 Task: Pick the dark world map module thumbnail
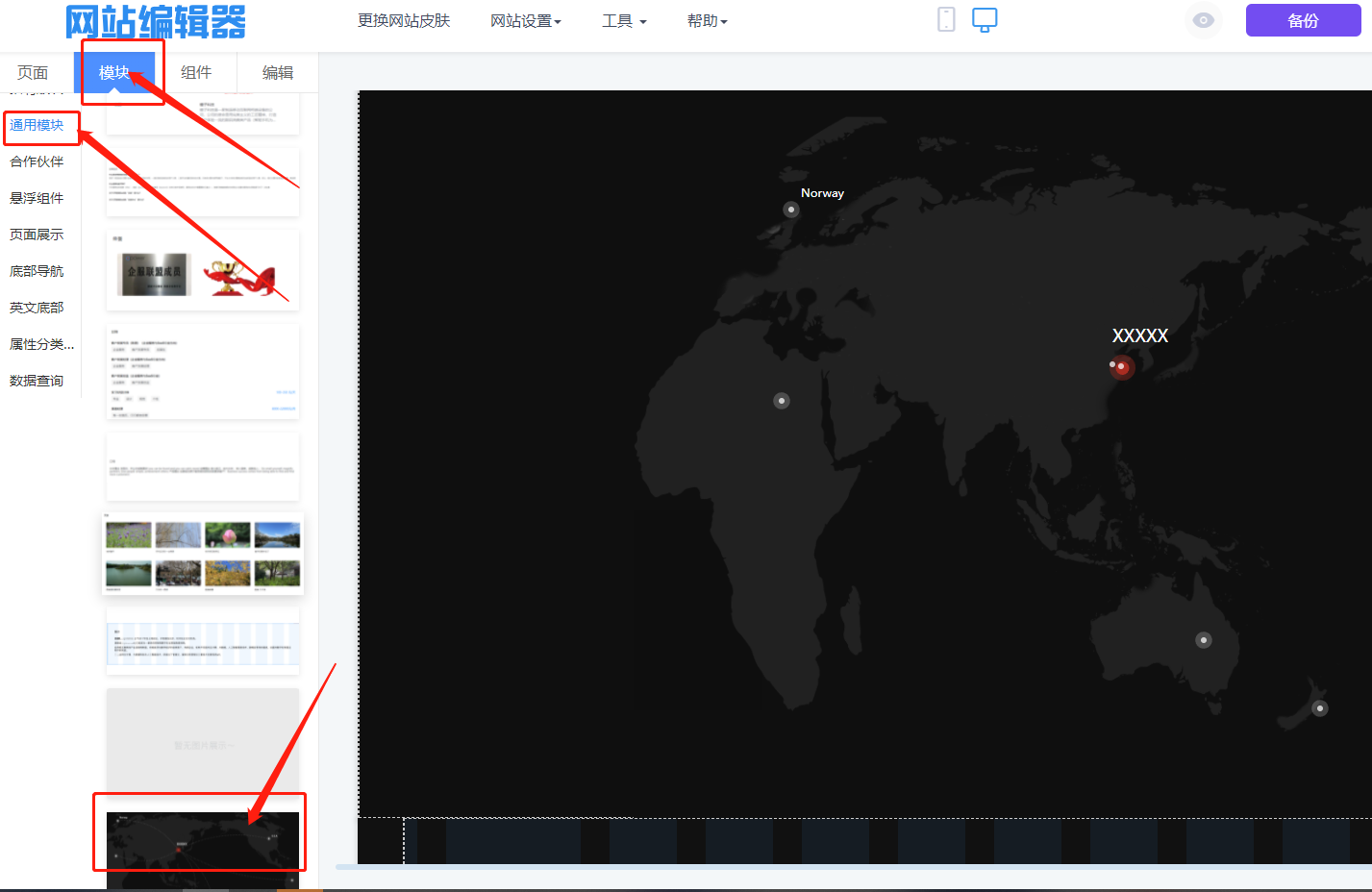(x=202, y=848)
